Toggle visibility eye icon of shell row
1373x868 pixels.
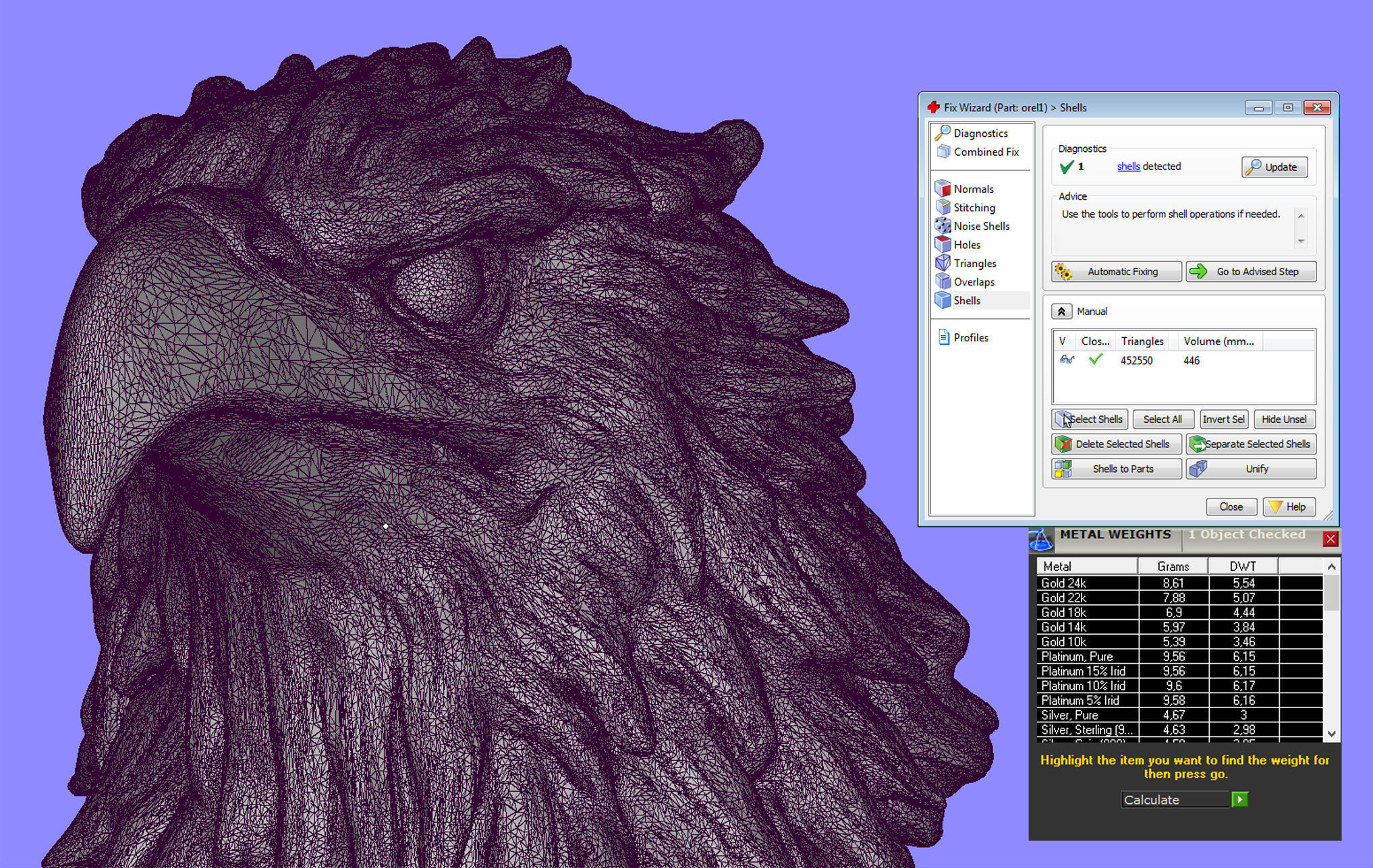1066,360
